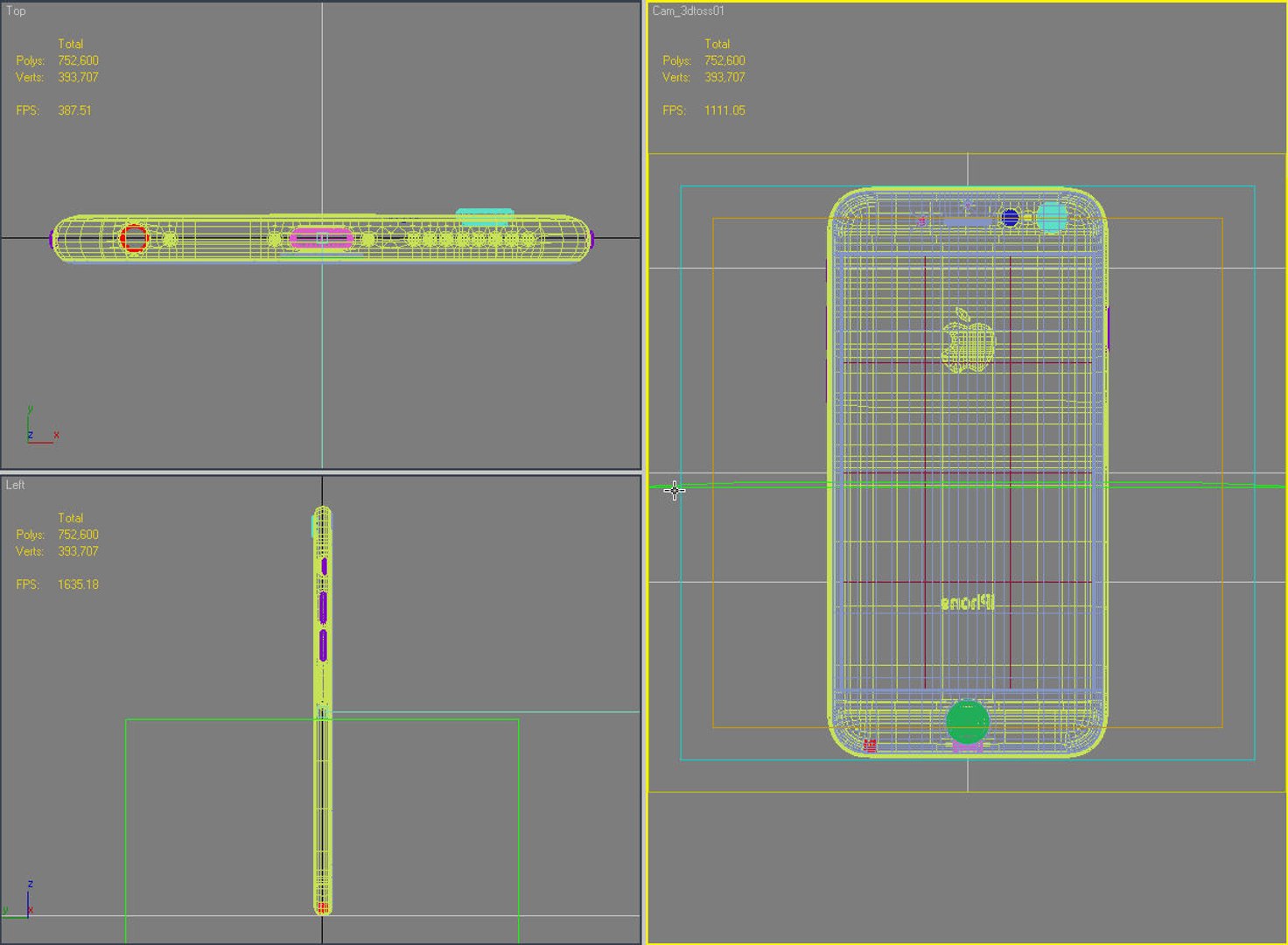The image size is (1288, 945).
Task: Select the Apple logo wireframe in camera view
Action: coord(969,340)
